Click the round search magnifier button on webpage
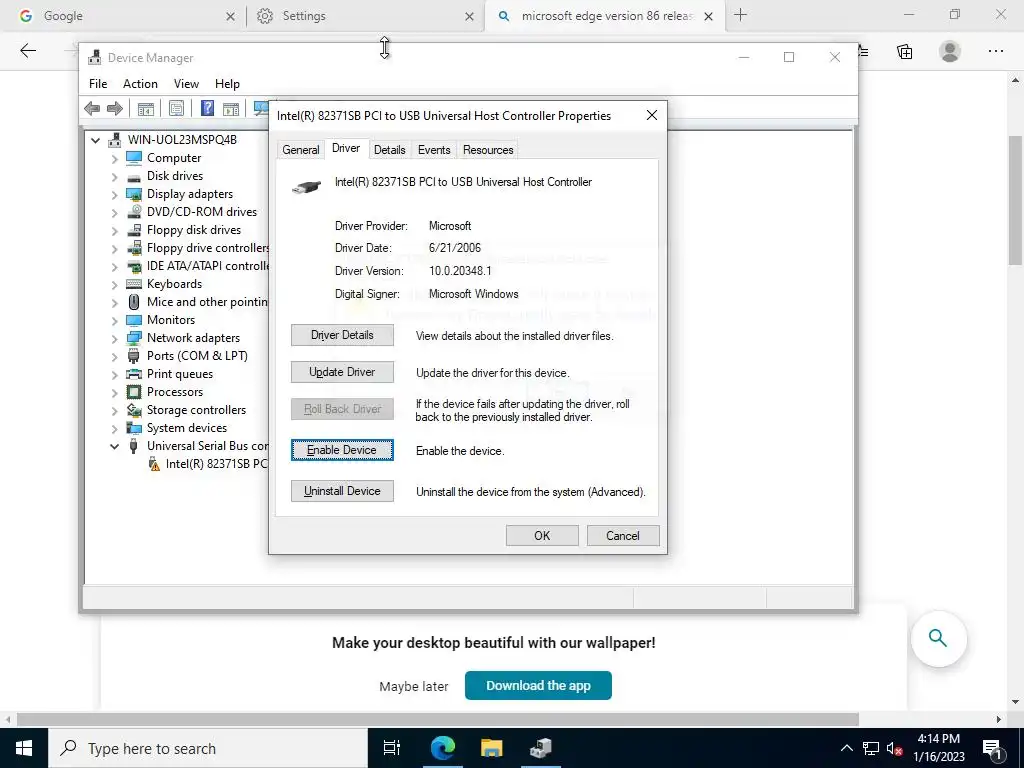The width and height of the screenshot is (1024, 768). pos(938,638)
